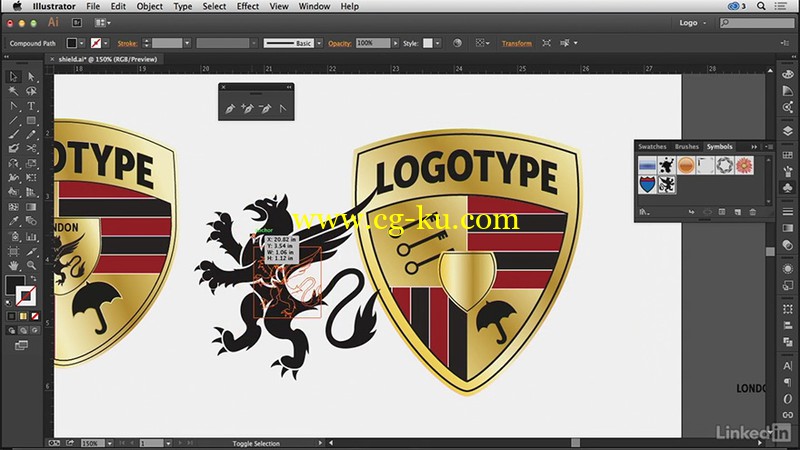Select the Direct Selection tool
Image resolution: width=800 pixels, height=450 pixels.
31,77
